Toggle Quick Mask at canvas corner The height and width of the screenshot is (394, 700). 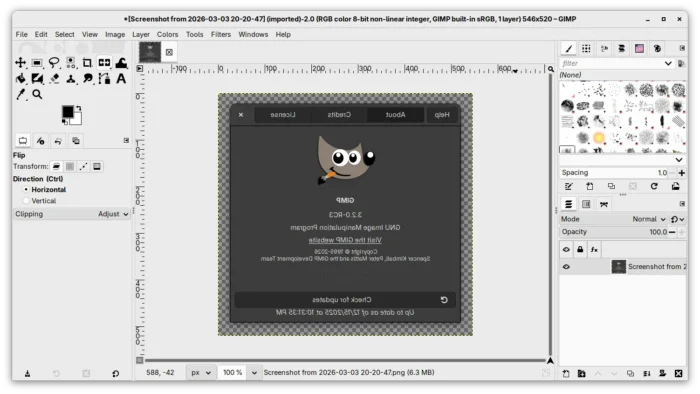click(140, 360)
